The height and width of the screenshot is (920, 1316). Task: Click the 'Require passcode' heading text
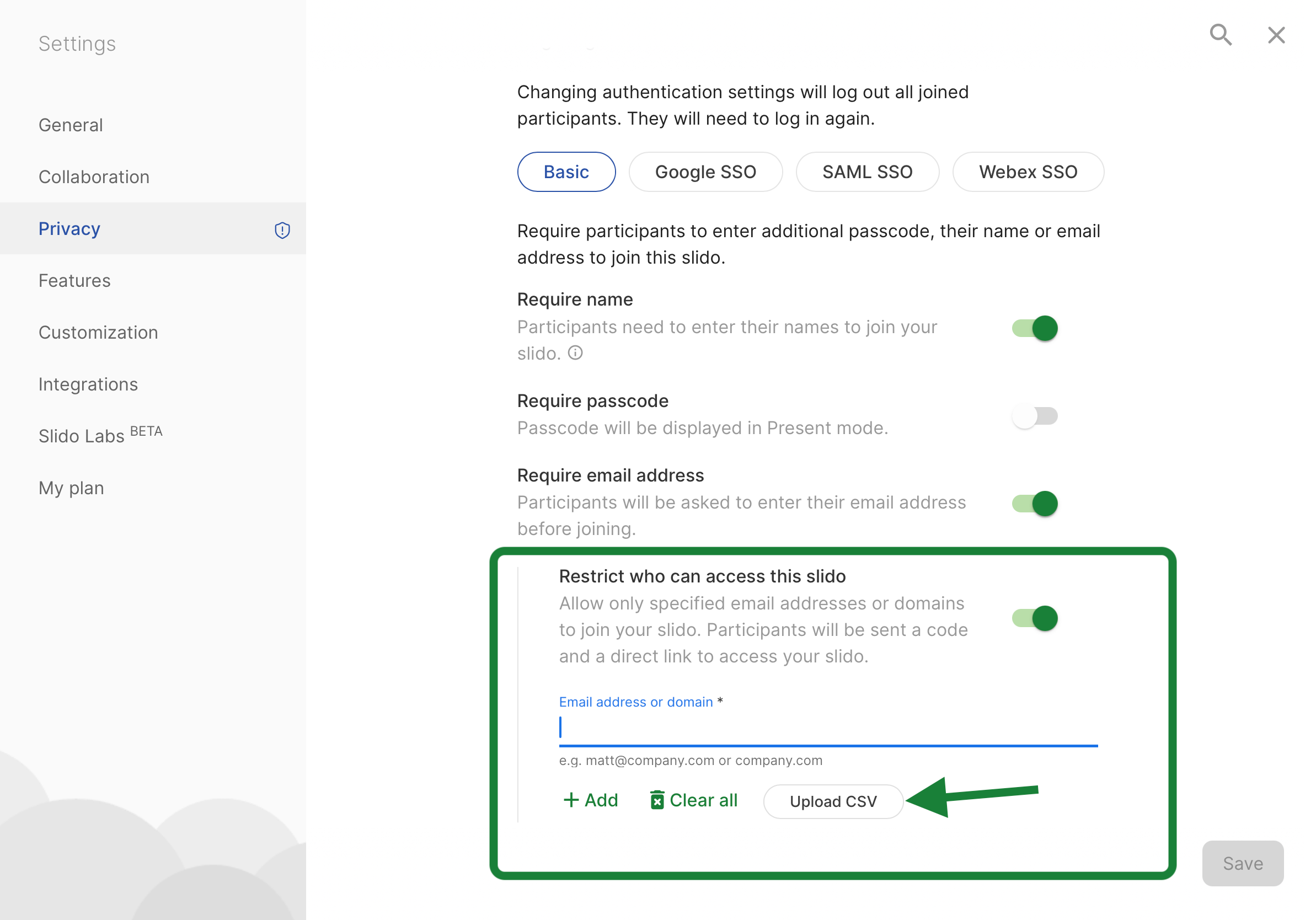click(593, 400)
